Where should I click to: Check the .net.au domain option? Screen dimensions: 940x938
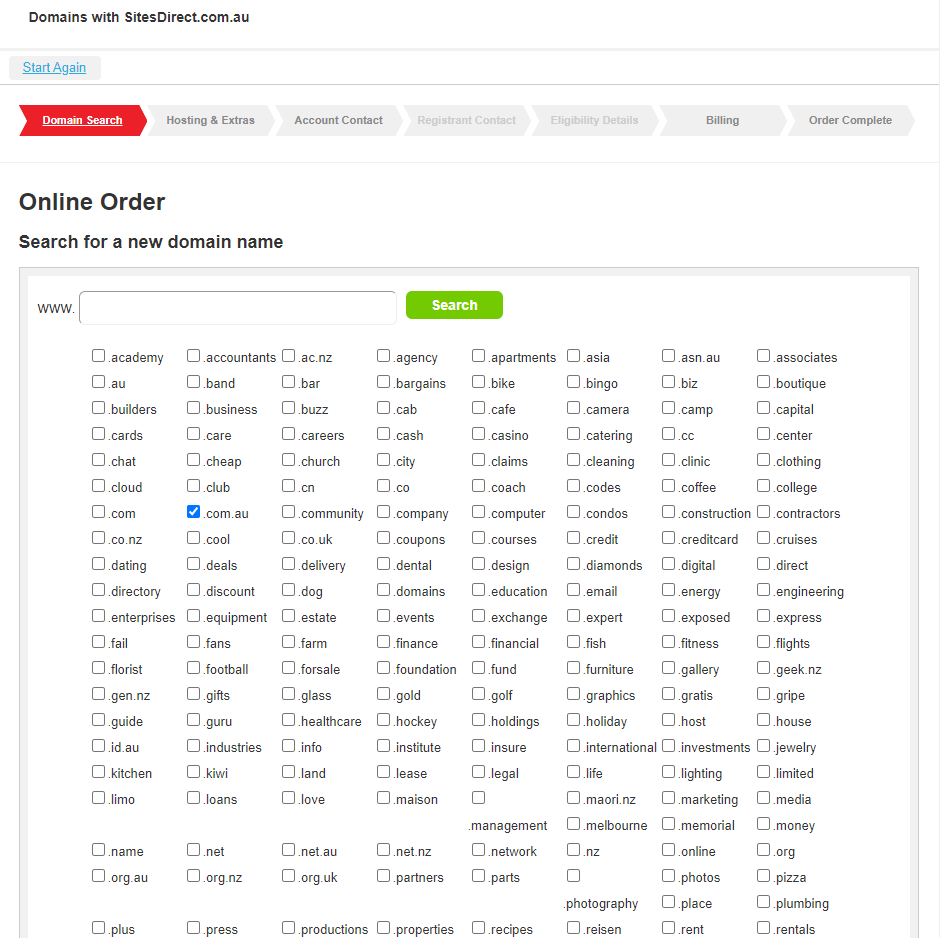point(289,850)
